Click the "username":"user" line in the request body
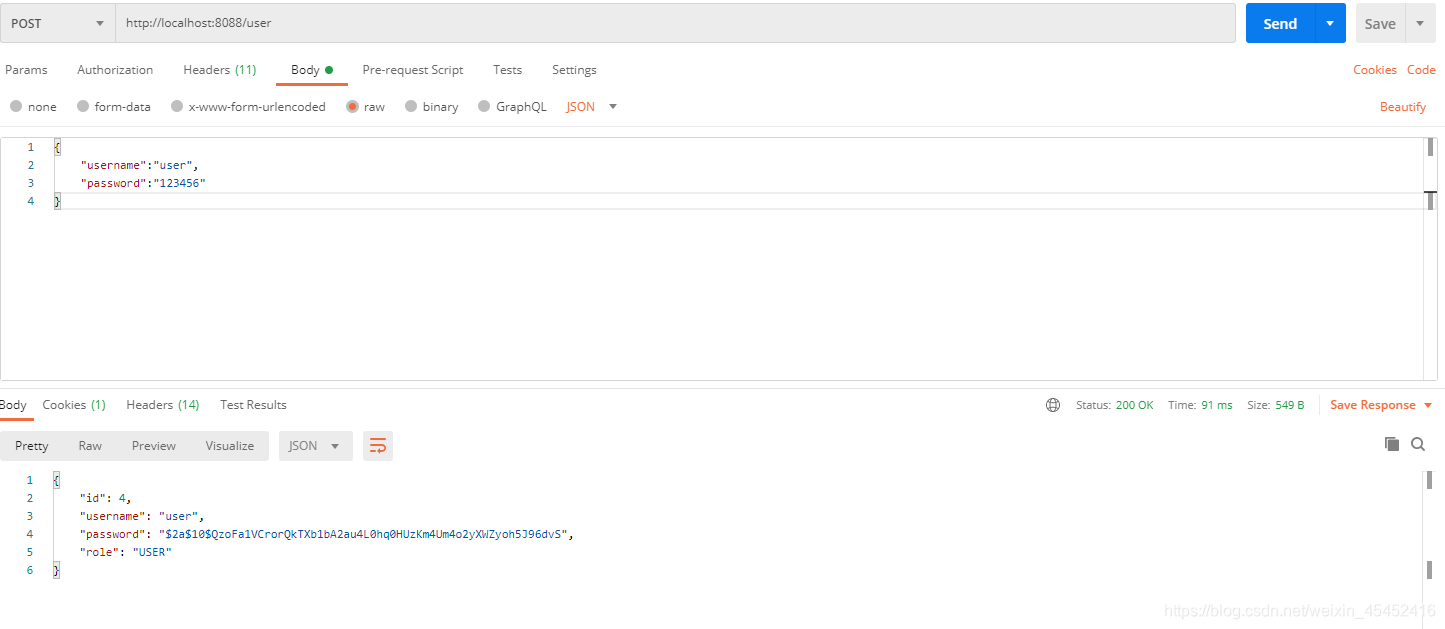 tap(140, 165)
